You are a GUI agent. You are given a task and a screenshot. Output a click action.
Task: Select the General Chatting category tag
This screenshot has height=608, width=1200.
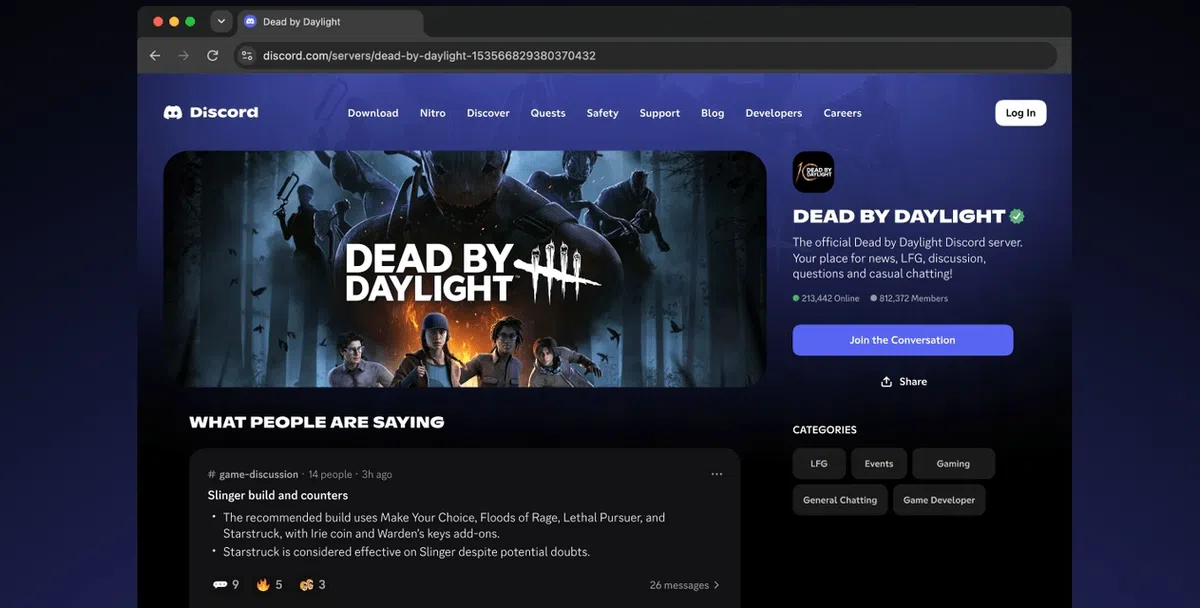[x=840, y=500]
